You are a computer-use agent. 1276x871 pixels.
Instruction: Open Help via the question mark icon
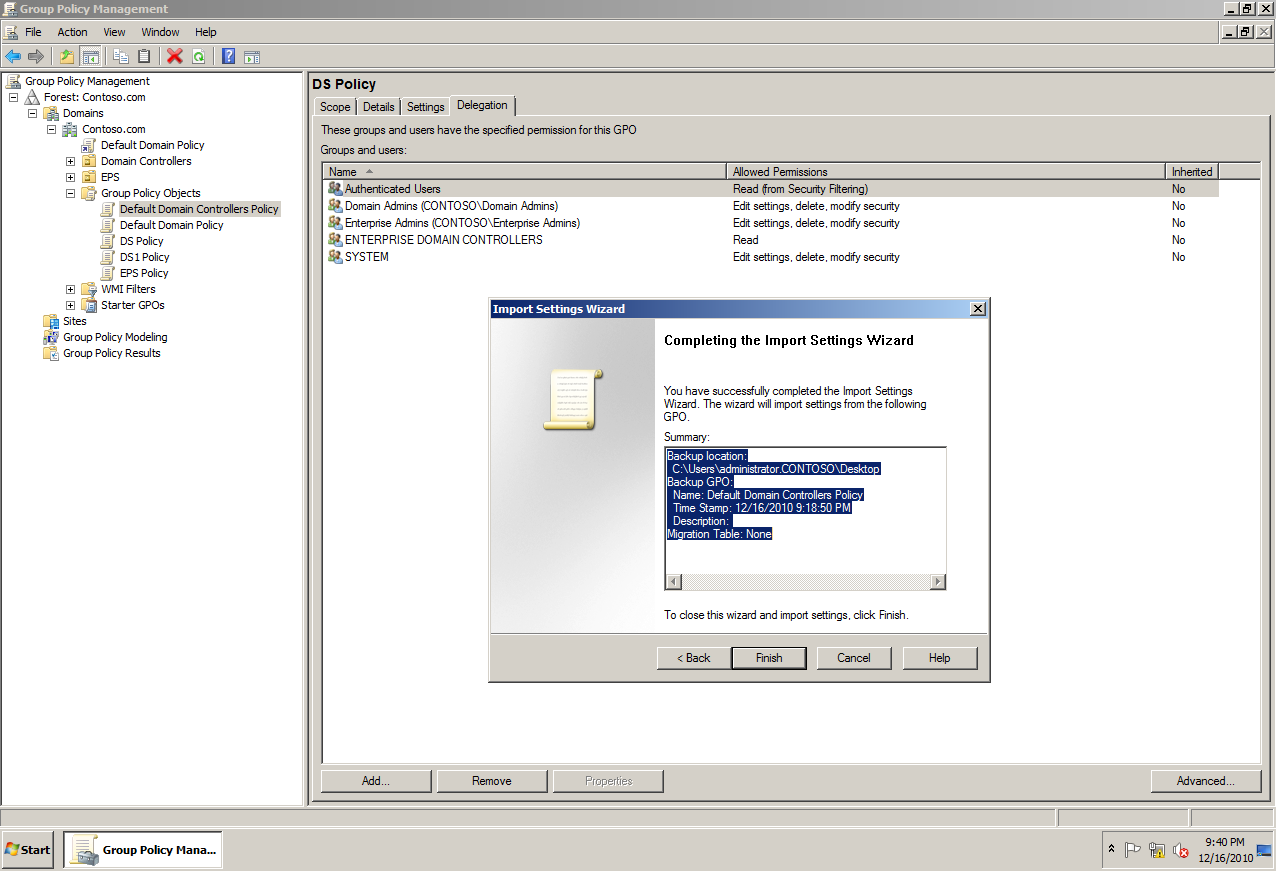[228, 56]
